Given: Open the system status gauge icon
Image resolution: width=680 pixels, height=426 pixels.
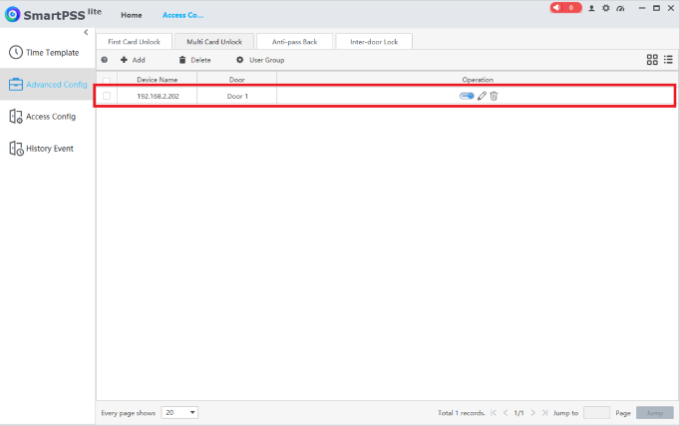Looking at the screenshot, I should [621, 8].
